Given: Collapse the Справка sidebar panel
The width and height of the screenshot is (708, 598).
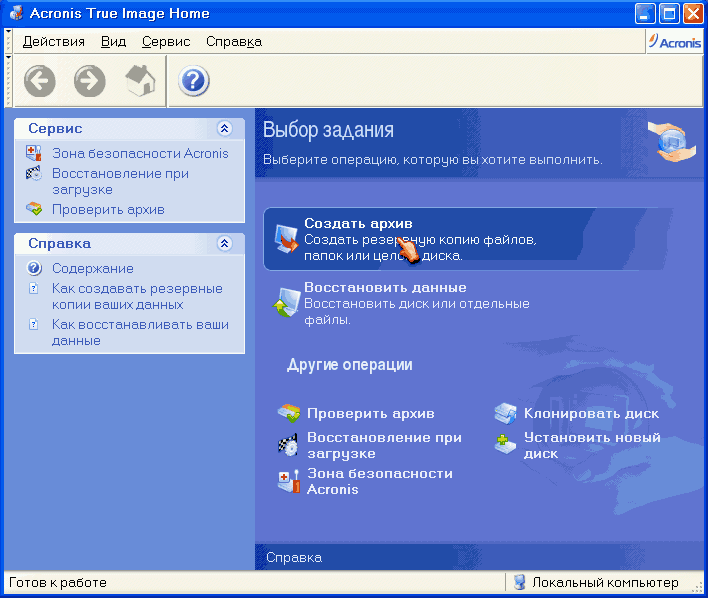Looking at the screenshot, I should (224, 243).
